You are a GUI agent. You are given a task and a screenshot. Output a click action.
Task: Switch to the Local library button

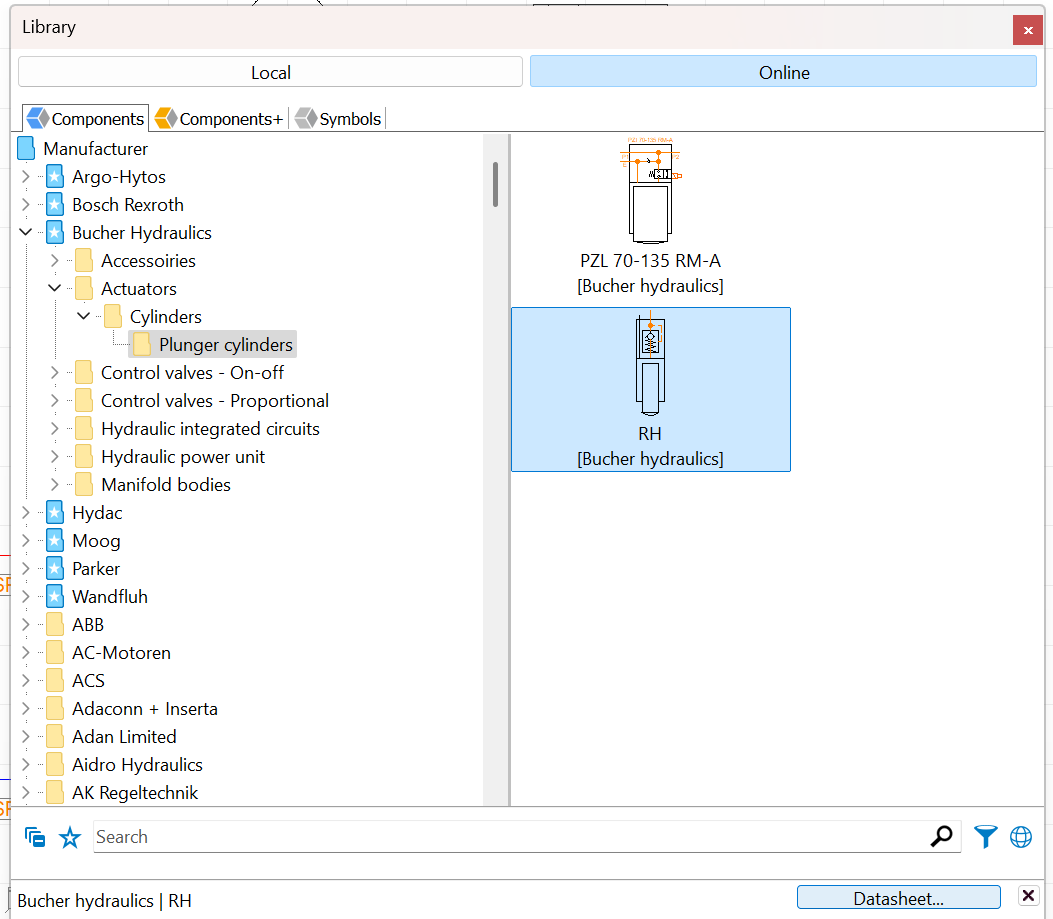point(270,72)
